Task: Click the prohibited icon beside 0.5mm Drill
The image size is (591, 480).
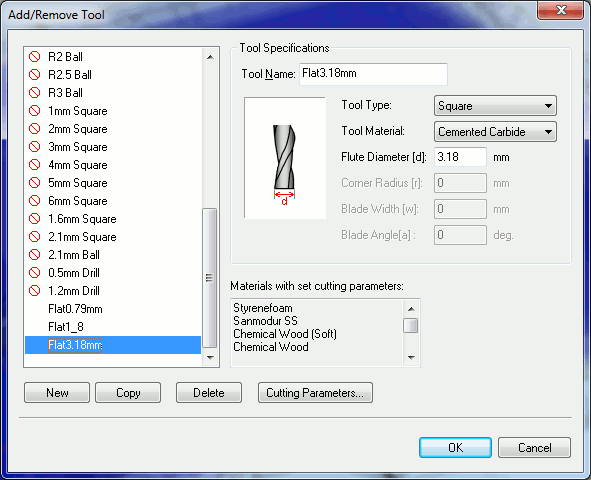Action: point(34,273)
